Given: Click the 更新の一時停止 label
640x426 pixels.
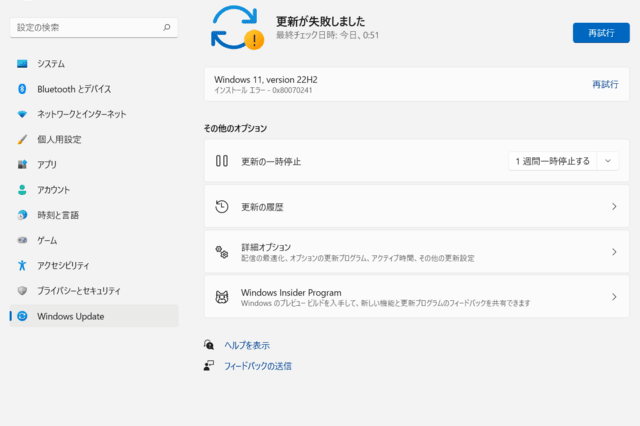Looking at the screenshot, I should pyautogui.click(x=271, y=162).
